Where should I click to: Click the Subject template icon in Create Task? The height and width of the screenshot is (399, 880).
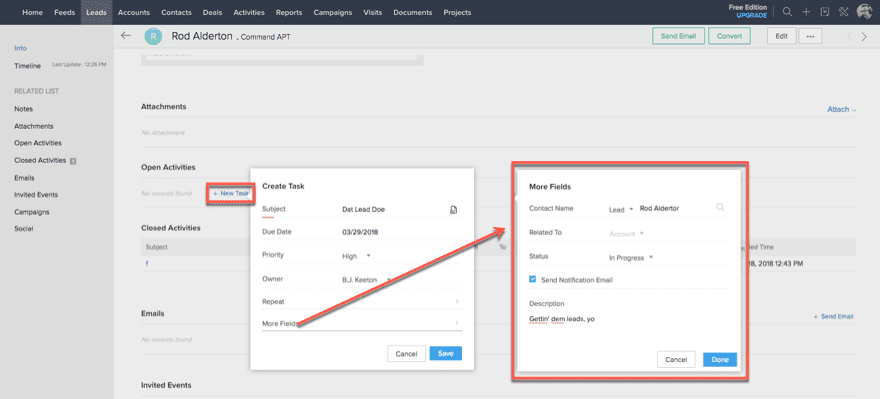(453, 209)
